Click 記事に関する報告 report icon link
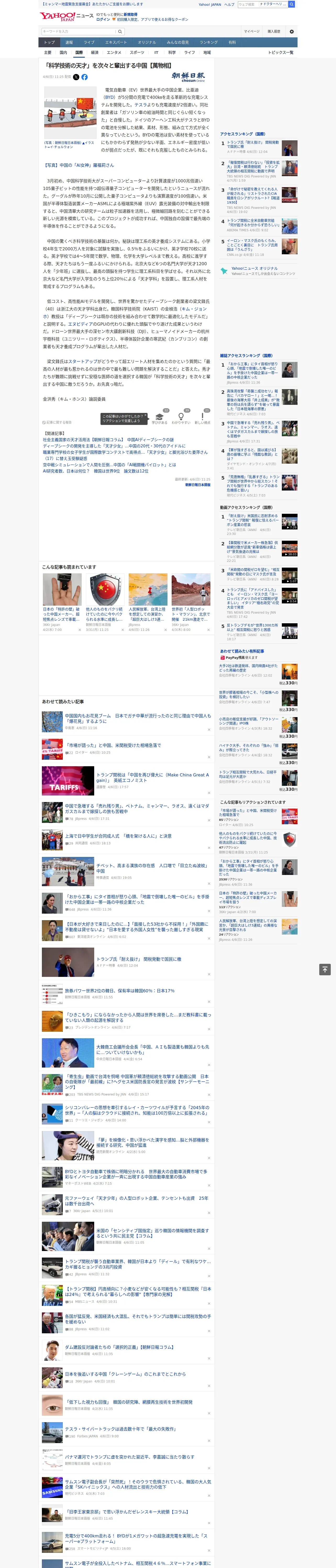336x1568 pixels. click(57, 422)
